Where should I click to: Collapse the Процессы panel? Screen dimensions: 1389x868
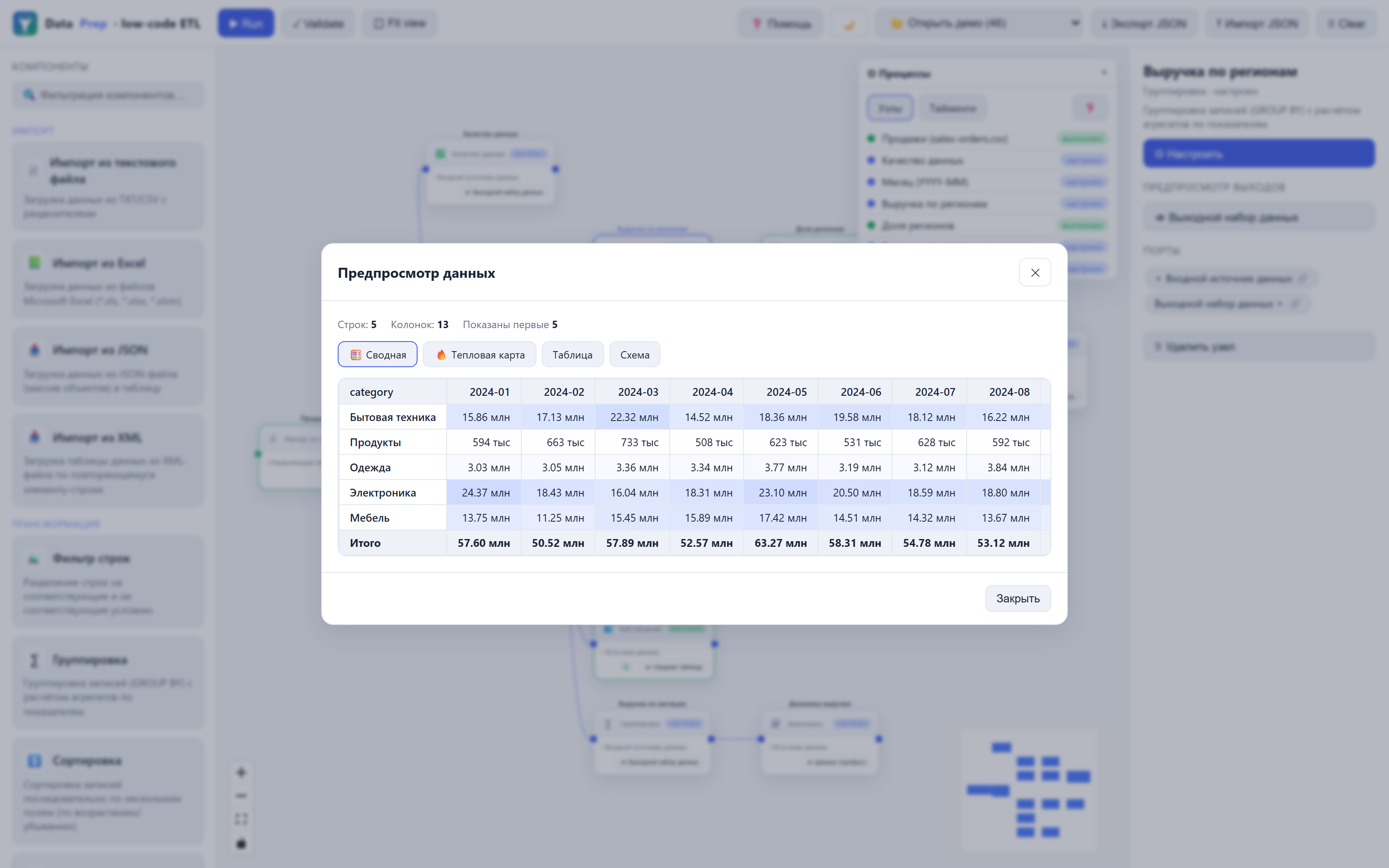pos(1104,73)
